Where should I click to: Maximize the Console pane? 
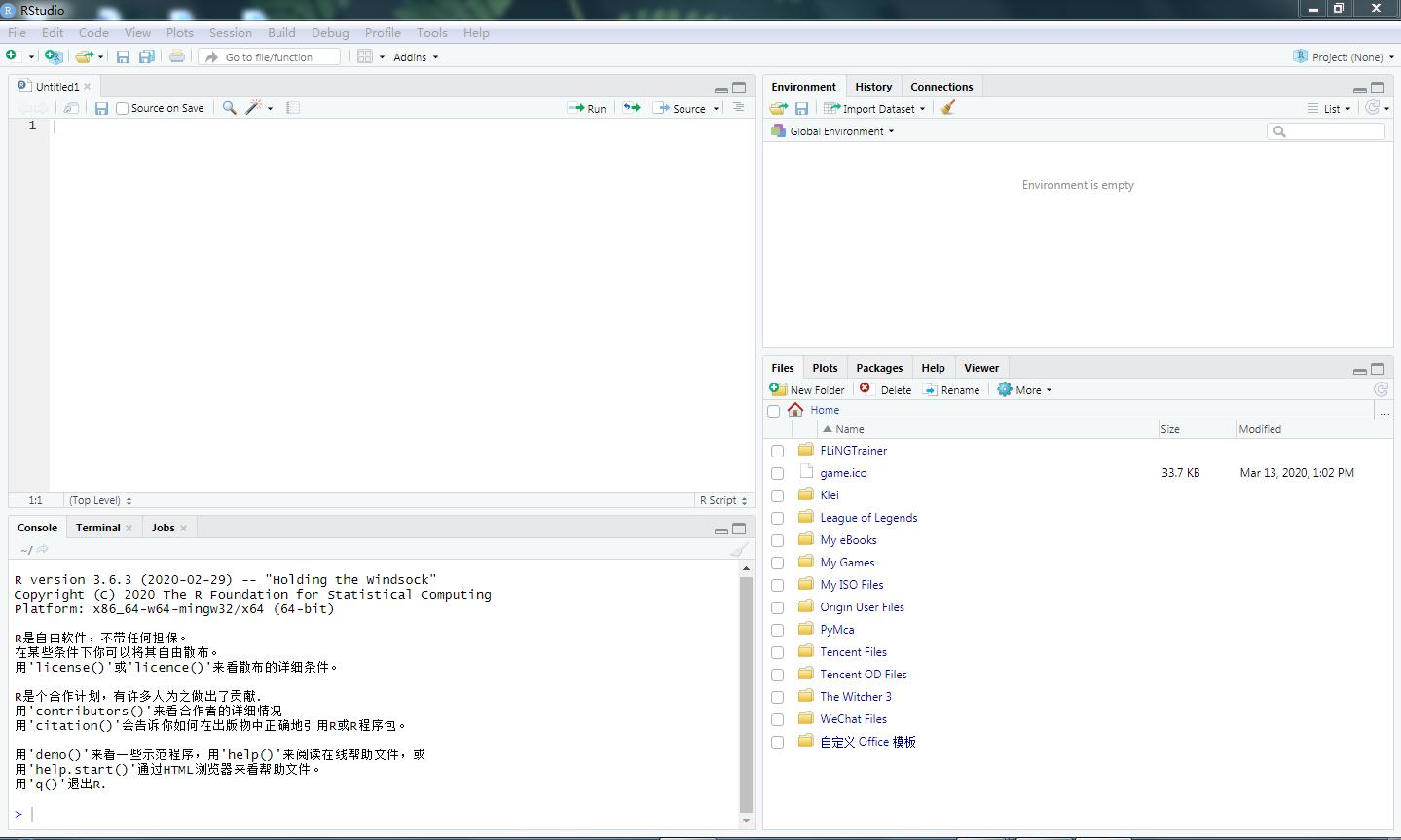click(739, 529)
